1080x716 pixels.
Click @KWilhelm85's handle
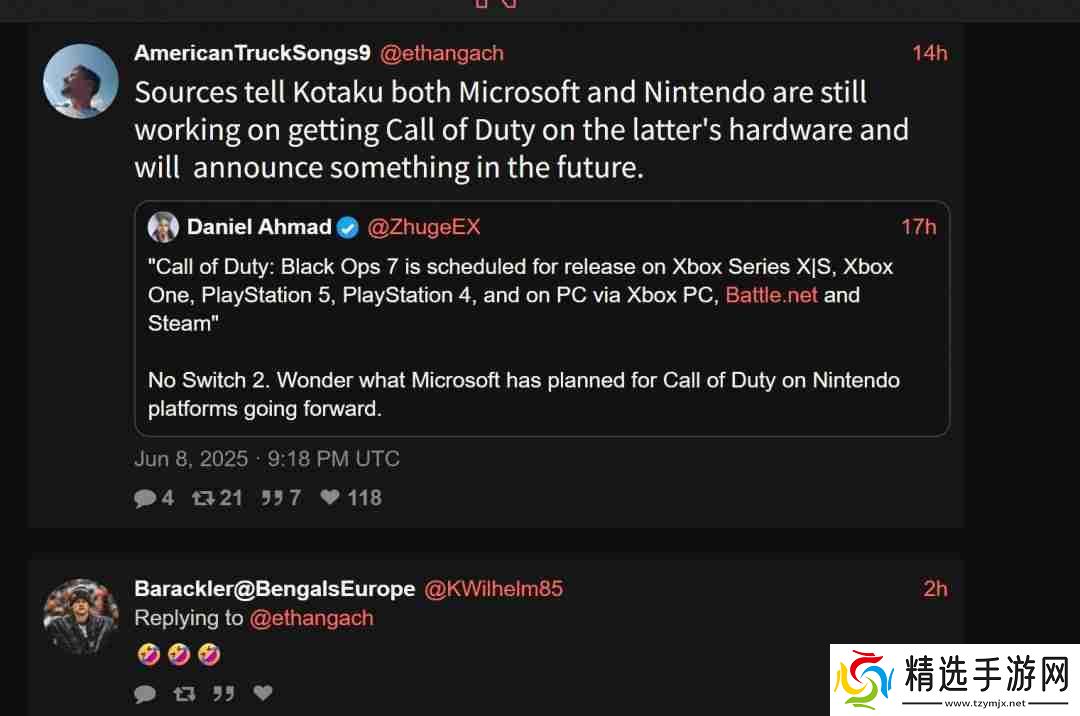(x=493, y=589)
